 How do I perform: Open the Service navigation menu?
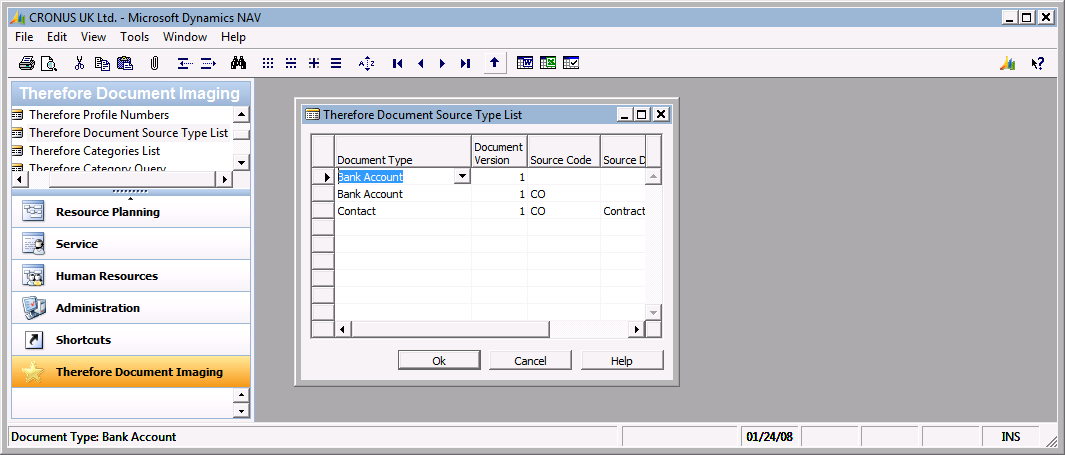[x=131, y=244]
